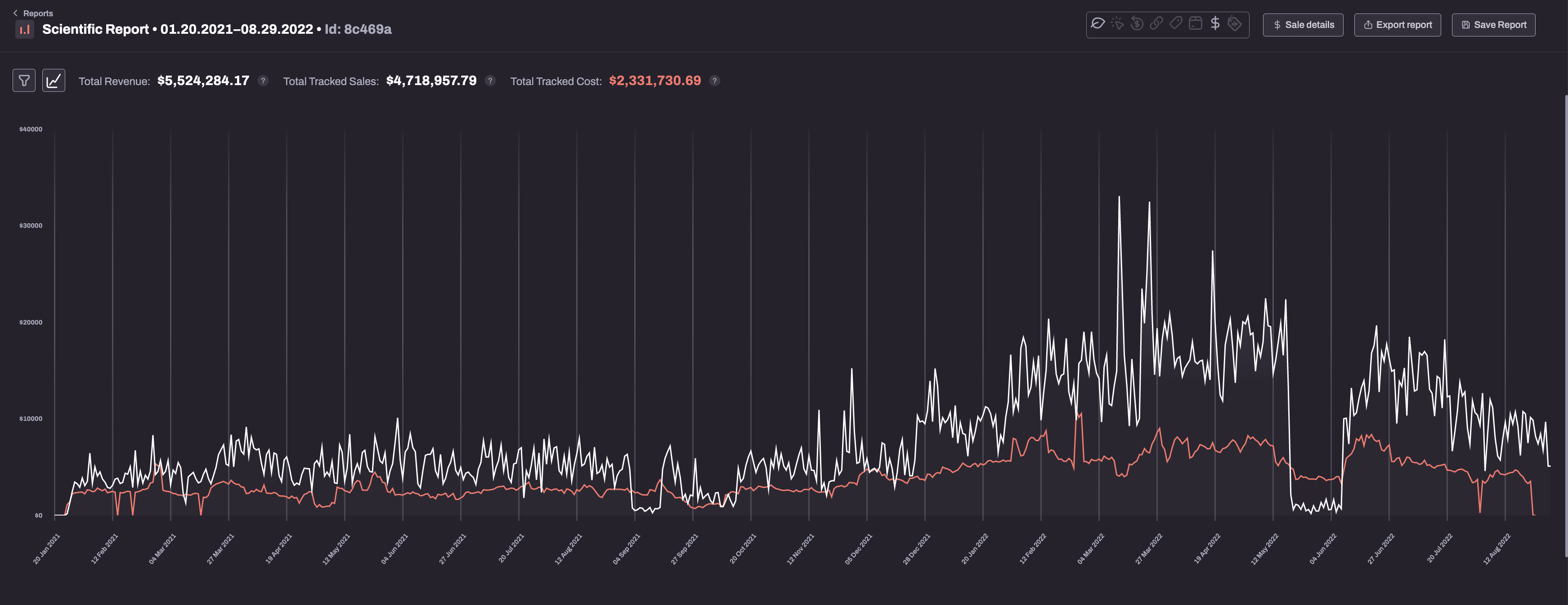Click the leaf icon in the toolbar
1568x605 pixels.
pos(1098,24)
